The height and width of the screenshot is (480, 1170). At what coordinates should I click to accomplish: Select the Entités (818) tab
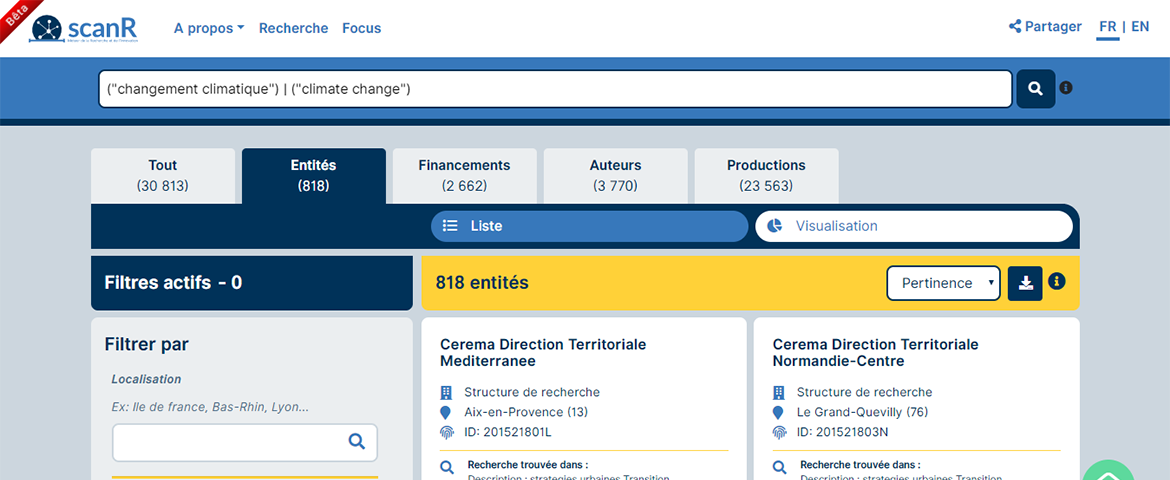[313, 175]
